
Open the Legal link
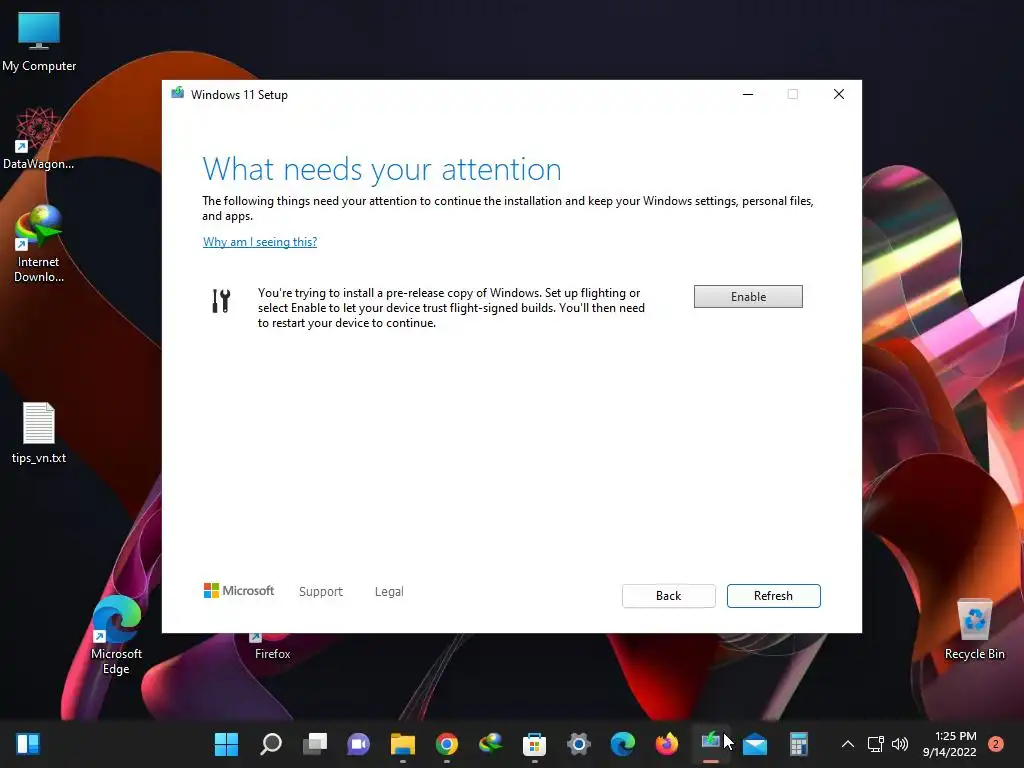coord(389,592)
